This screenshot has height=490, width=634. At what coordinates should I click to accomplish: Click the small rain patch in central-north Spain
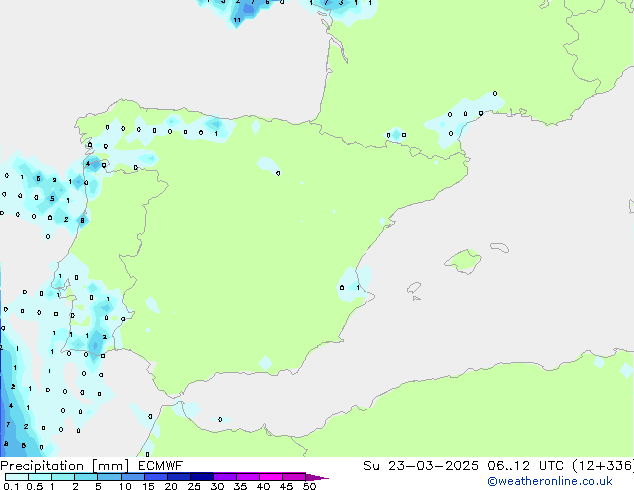[268, 165]
